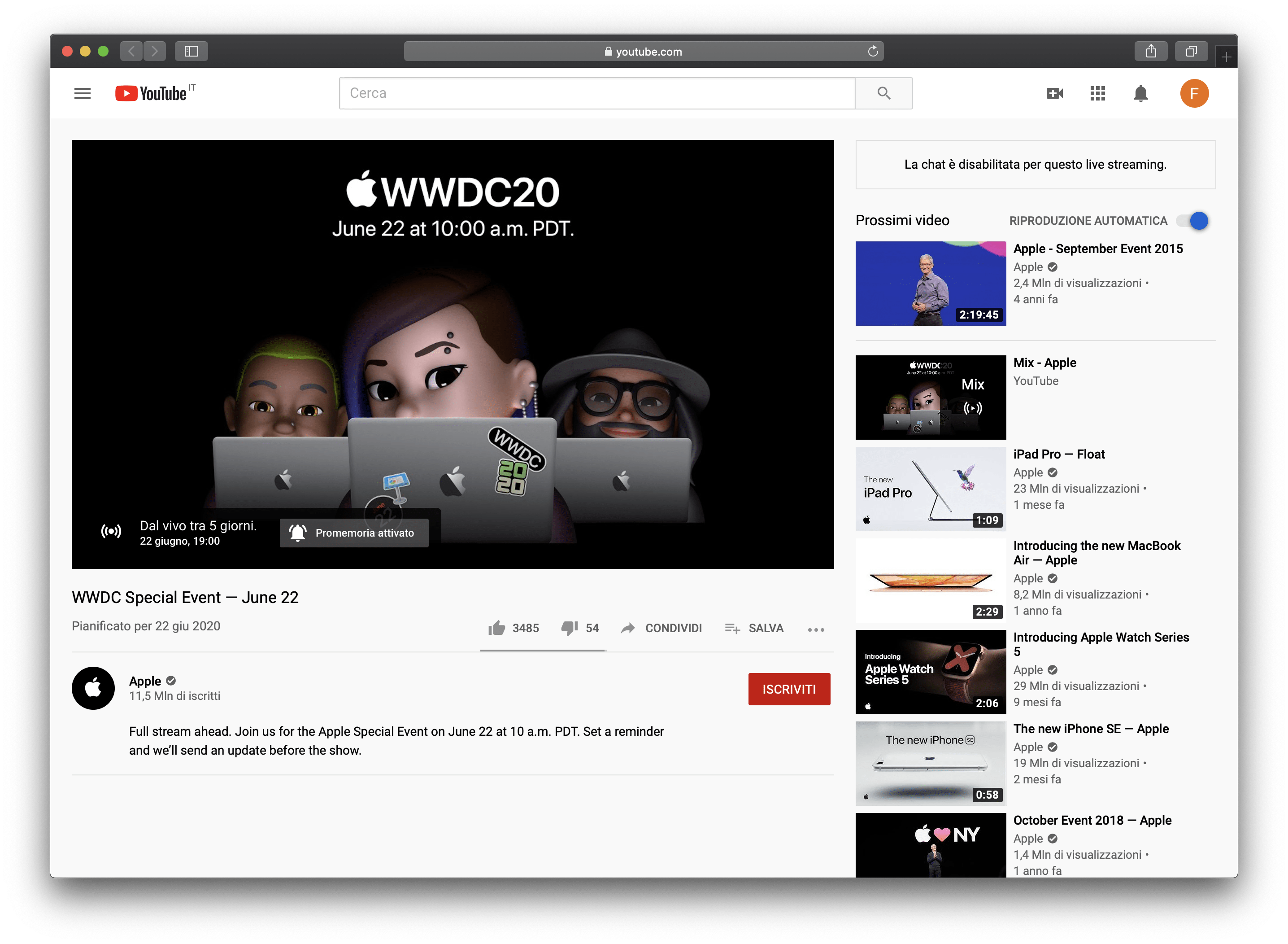This screenshot has height=944, width=1288.
Task: Click the search magnifier button
Action: (883, 93)
